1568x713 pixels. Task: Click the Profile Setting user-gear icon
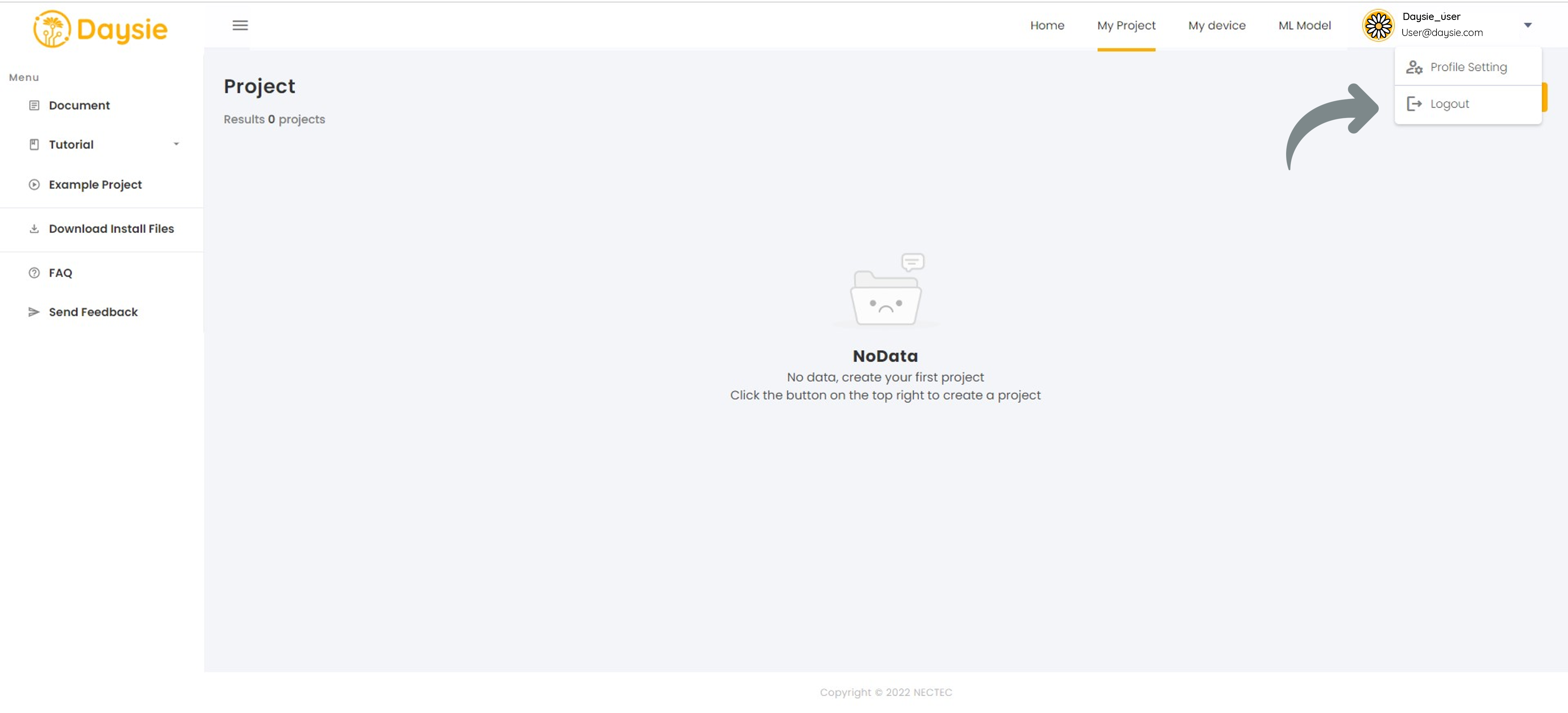(x=1414, y=67)
